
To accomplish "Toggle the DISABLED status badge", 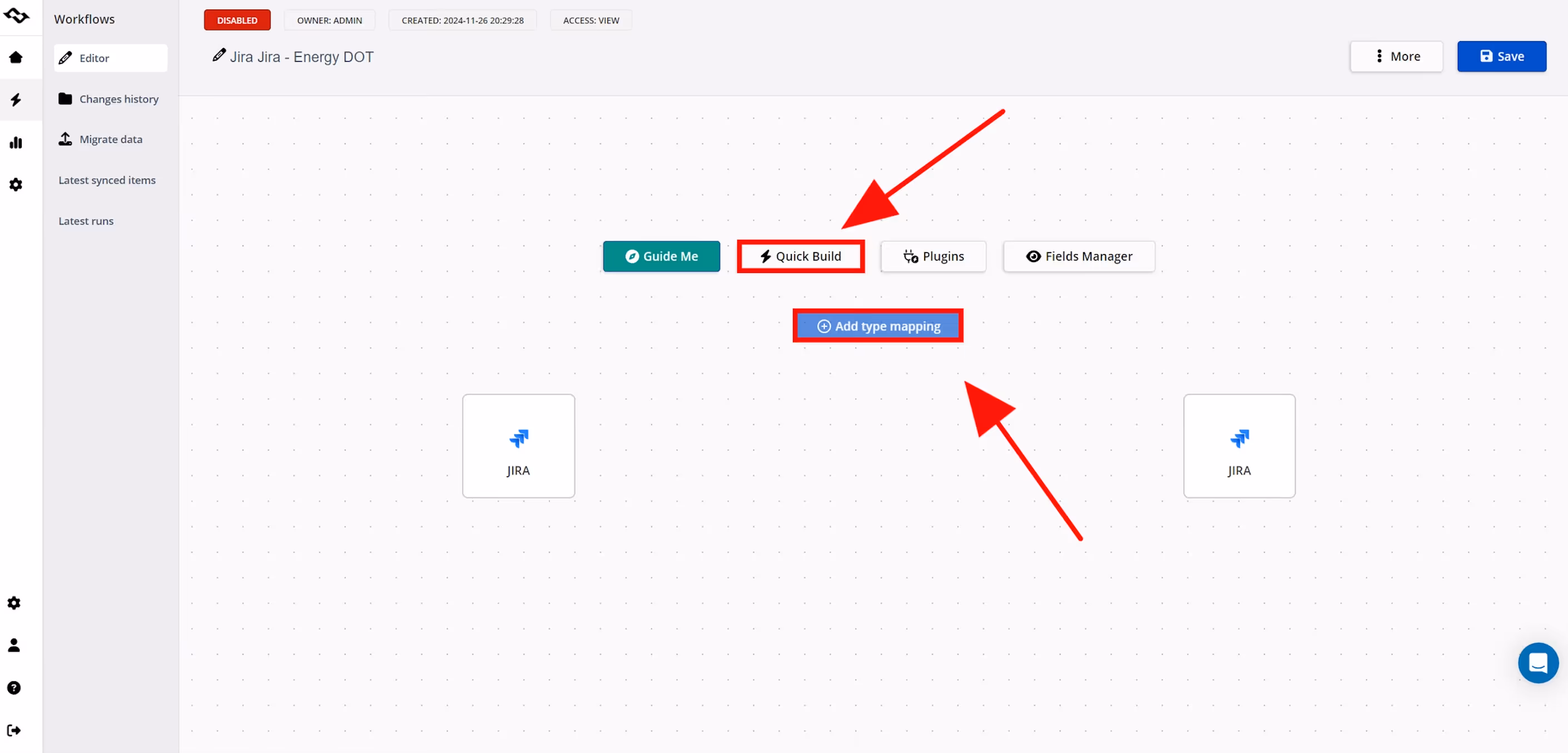I will [x=237, y=20].
